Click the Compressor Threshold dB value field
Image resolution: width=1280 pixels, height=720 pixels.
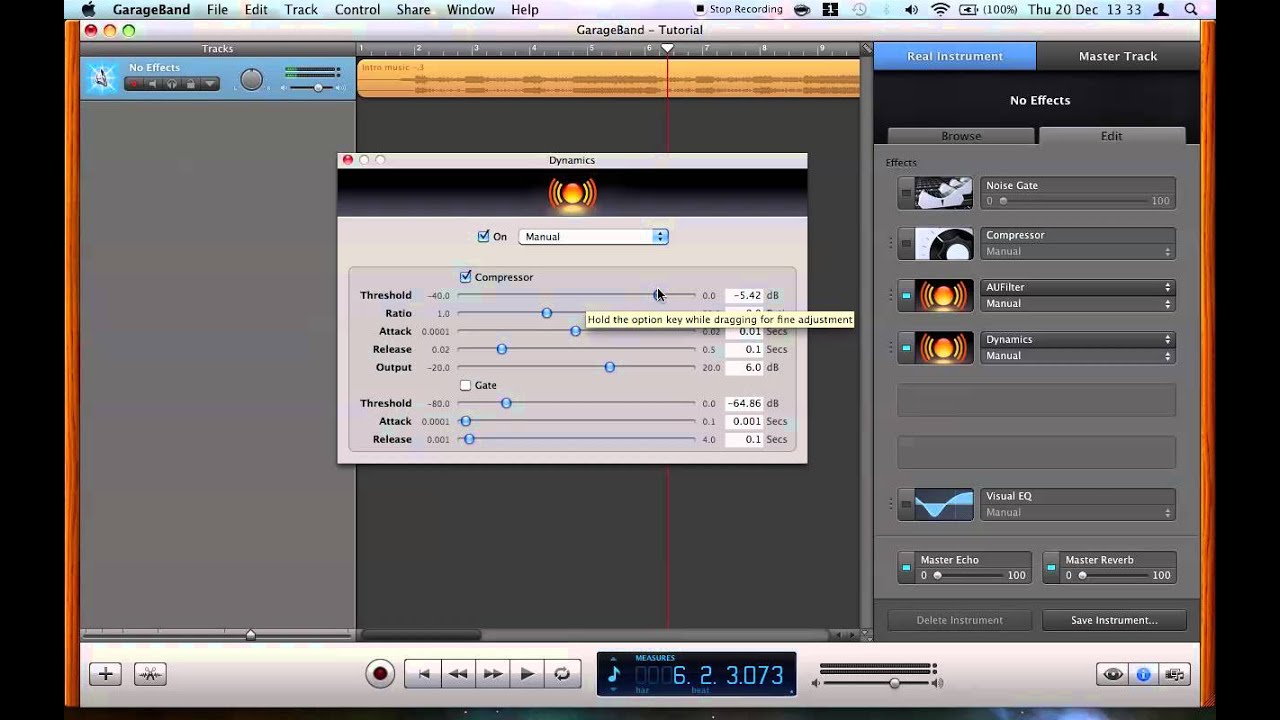pos(744,296)
